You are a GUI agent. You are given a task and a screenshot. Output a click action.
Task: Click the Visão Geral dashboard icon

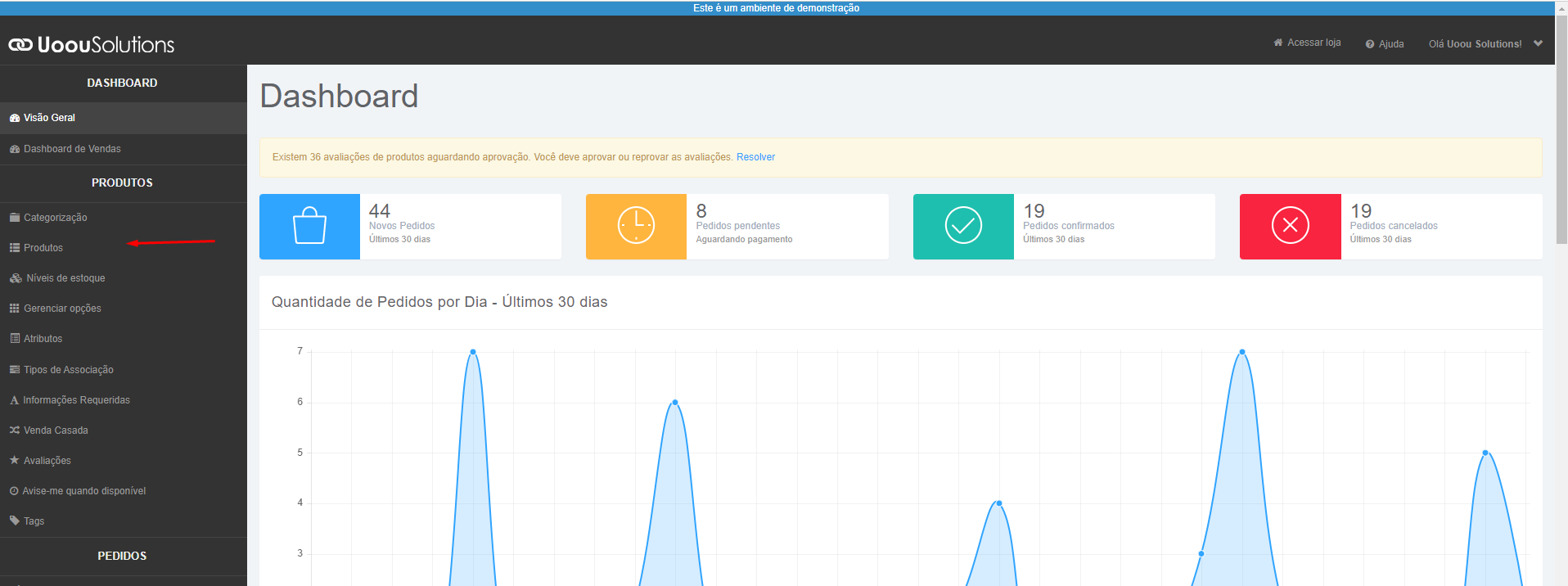(x=15, y=118)
